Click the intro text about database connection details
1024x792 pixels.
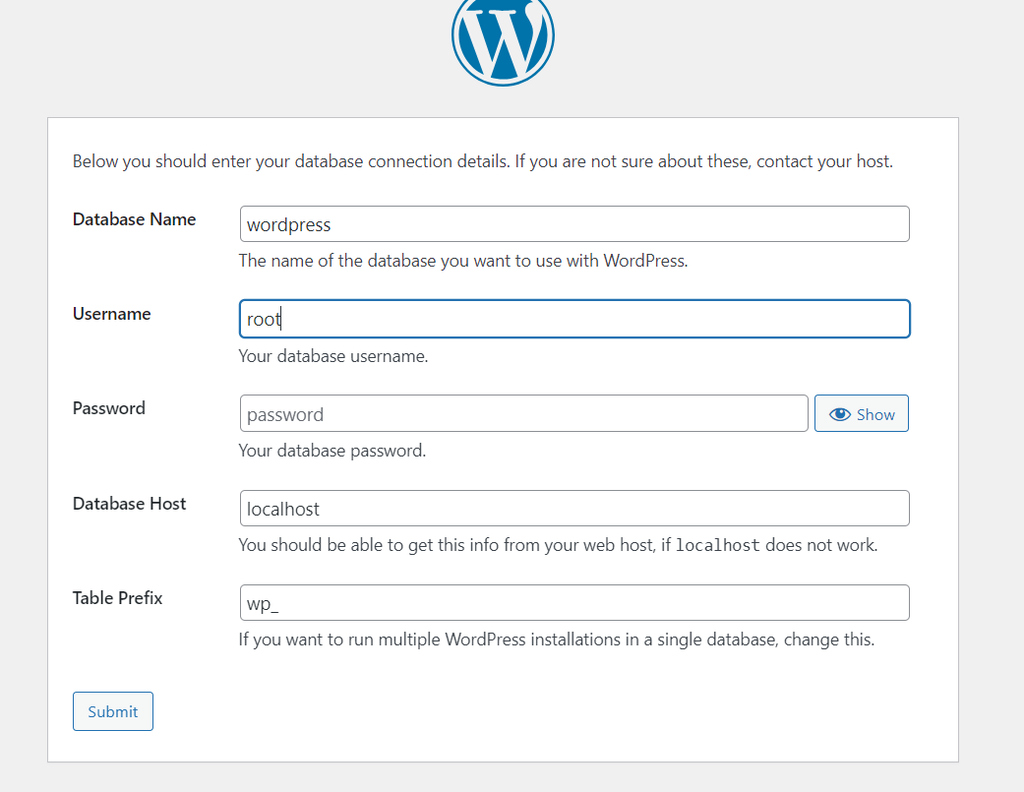pyautogui.click(x=482, y=161)
